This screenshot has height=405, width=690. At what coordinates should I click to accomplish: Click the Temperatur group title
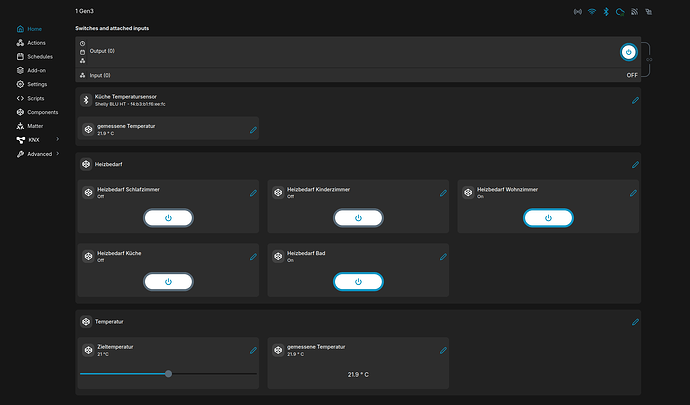[x=109, y=322]
